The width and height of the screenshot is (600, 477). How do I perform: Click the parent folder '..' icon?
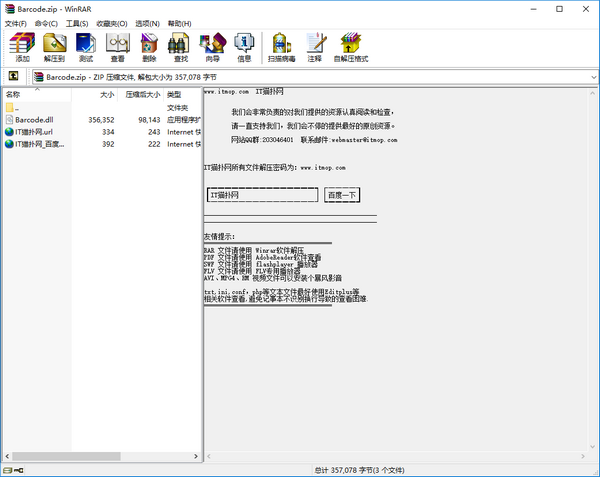[x=10, y=107]
